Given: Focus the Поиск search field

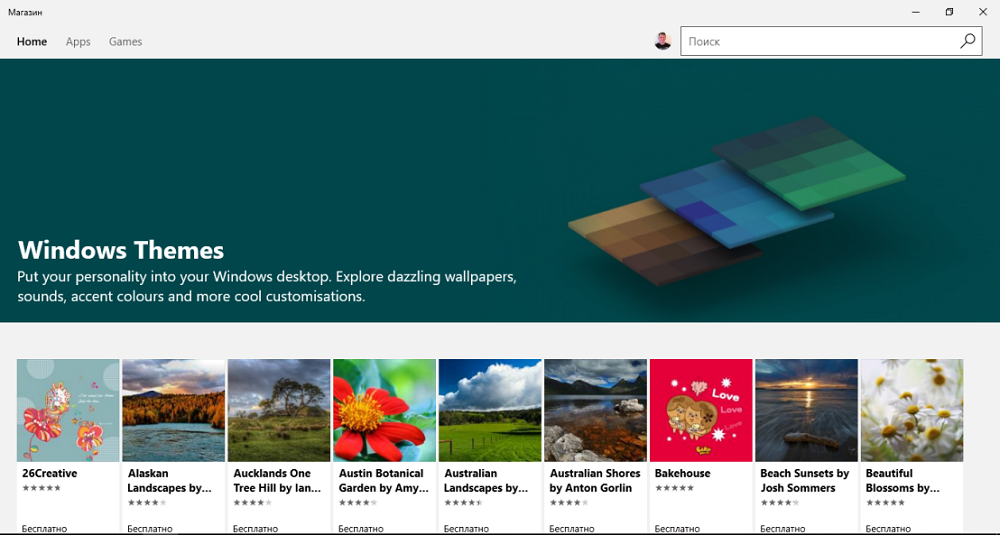Looking at the screenshot, I should point(831,41).
